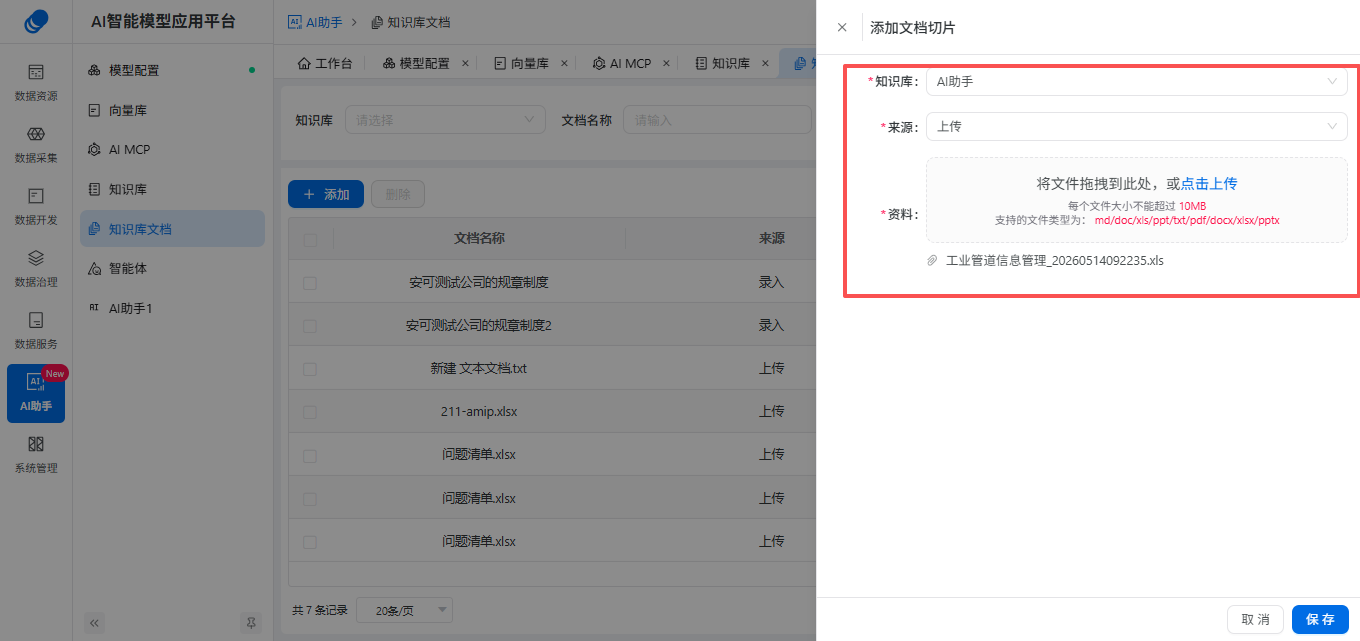The image size is (1360, 641).
Task: Switch to 知识库 tab
Action: coord(722,63)
